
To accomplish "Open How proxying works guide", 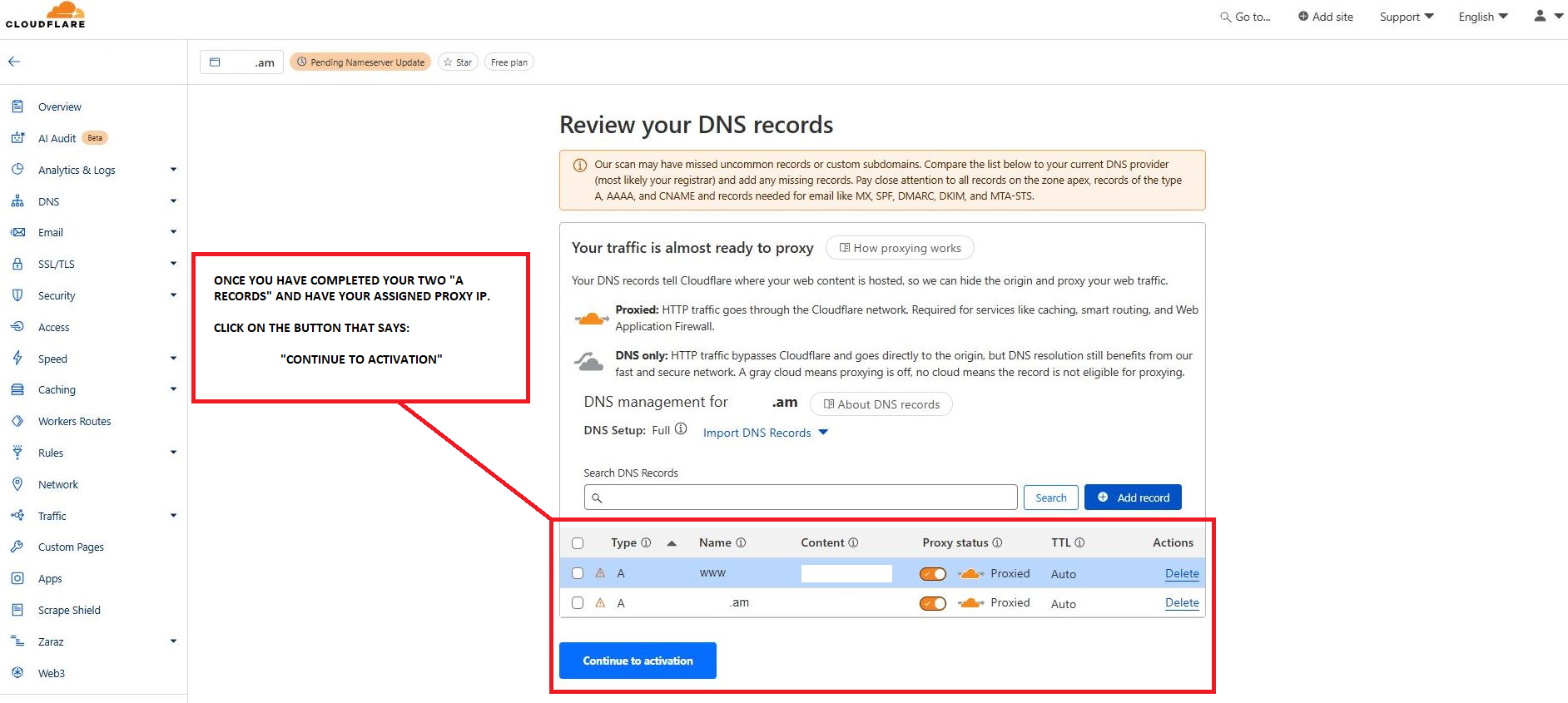I will 900,248.
